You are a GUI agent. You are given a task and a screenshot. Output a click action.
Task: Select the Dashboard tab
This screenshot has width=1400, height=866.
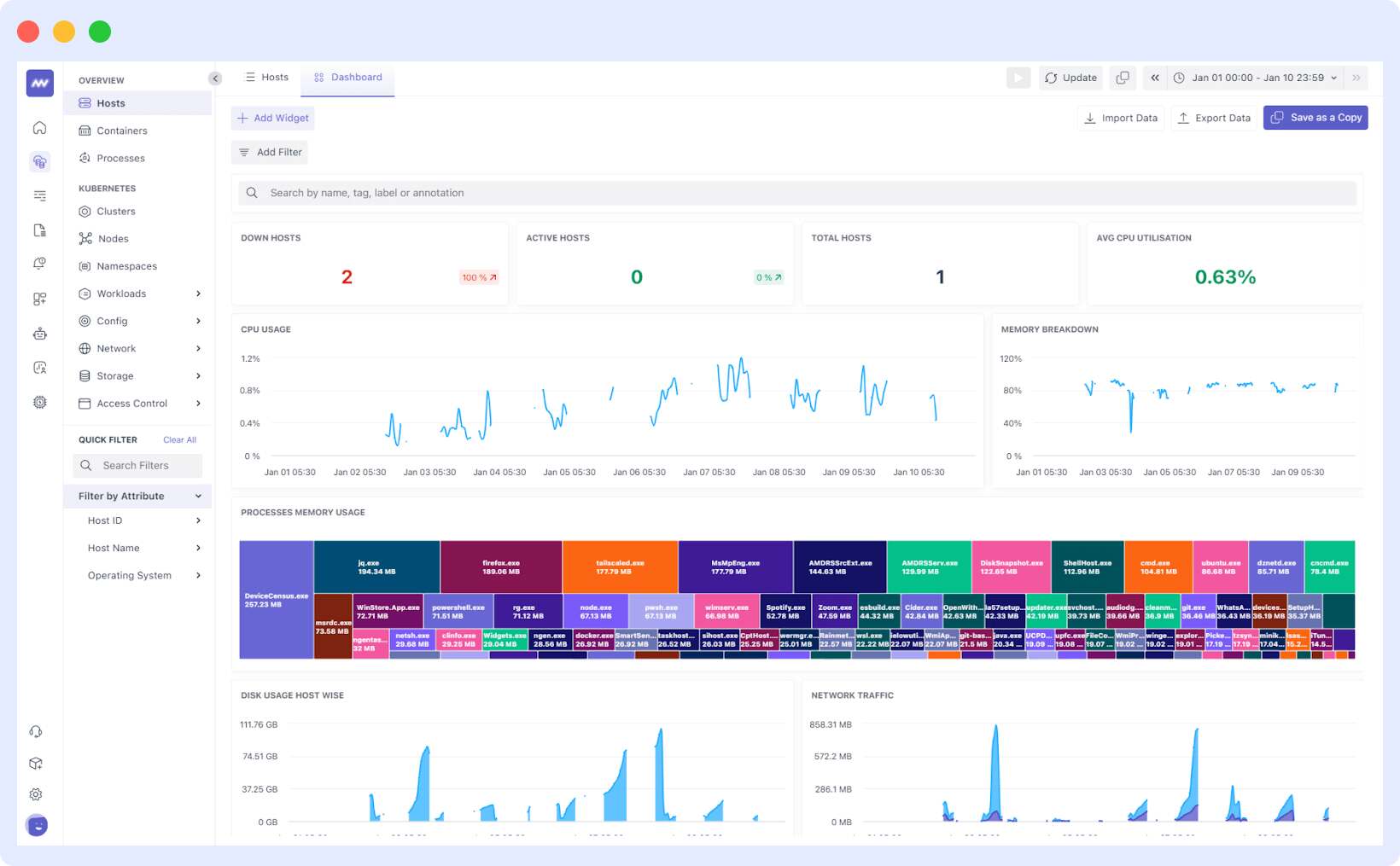click(x=347, y=77)
